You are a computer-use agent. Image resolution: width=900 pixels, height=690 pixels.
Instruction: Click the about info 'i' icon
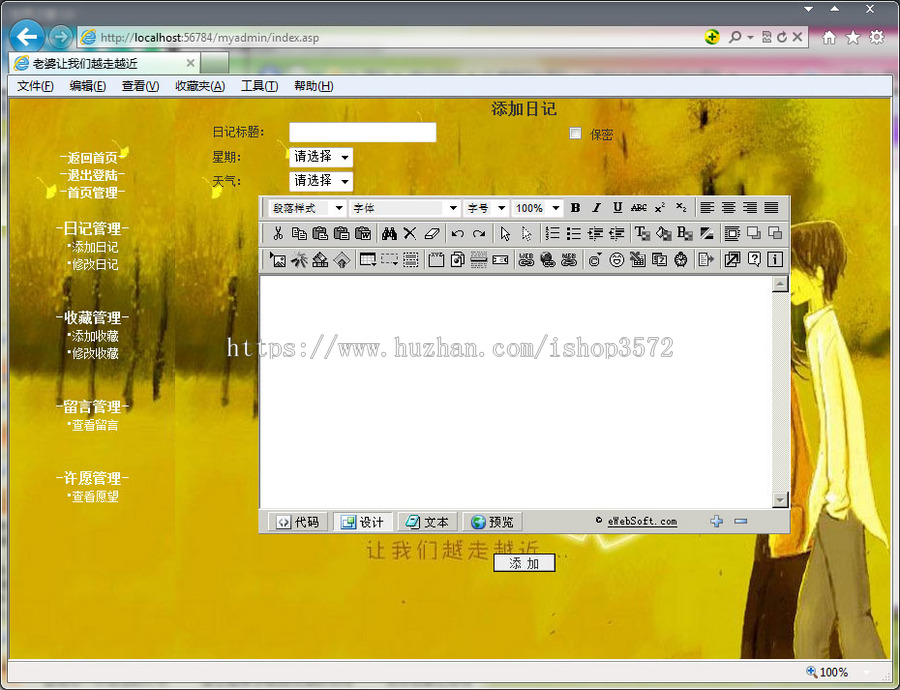pyautogui.click(x=775, y=259)
